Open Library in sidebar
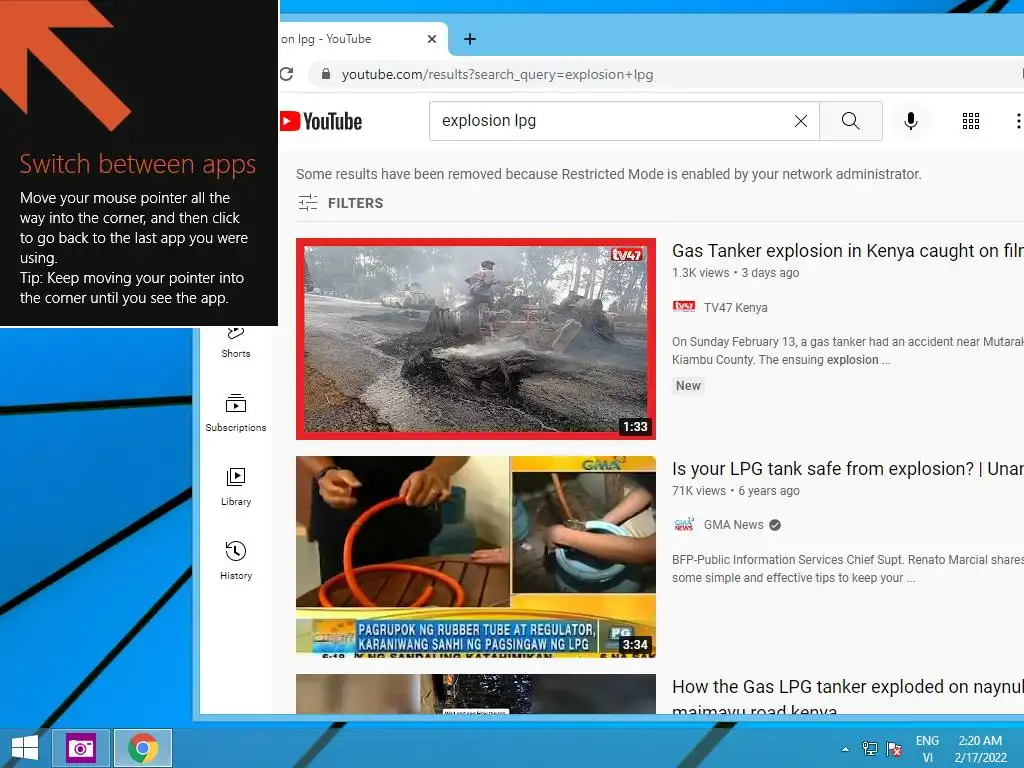Viewport: 1024px width, 768px height. pyautogui.click(x=236, y=487)
